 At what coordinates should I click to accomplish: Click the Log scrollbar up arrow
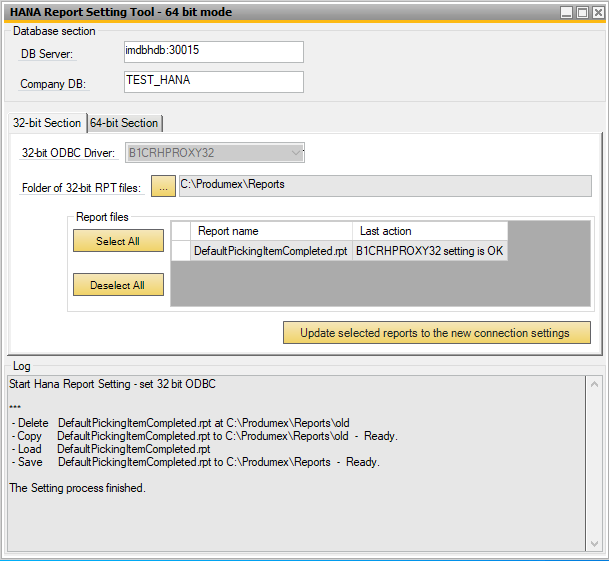595,383
